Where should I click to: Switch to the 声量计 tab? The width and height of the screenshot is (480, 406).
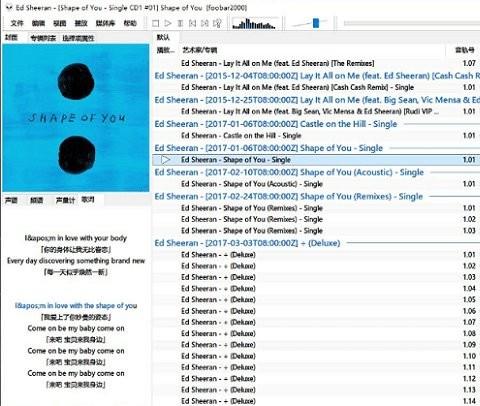(65, 200)
